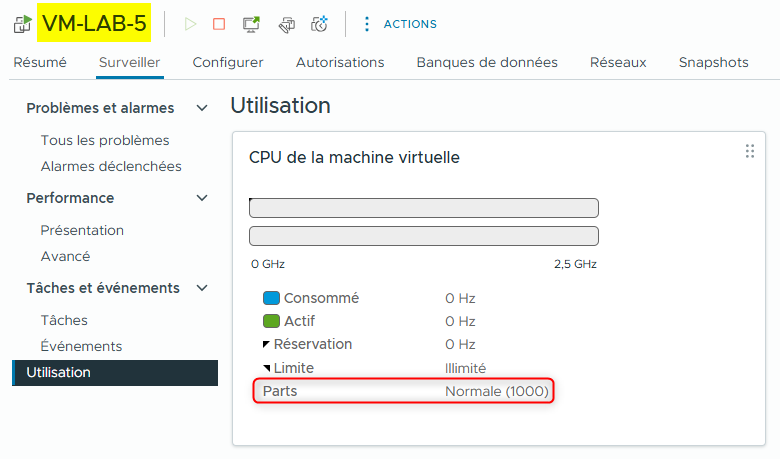Click the red power off icon
Viewport: 780px width, 459px height.
(x=219, y=24)
